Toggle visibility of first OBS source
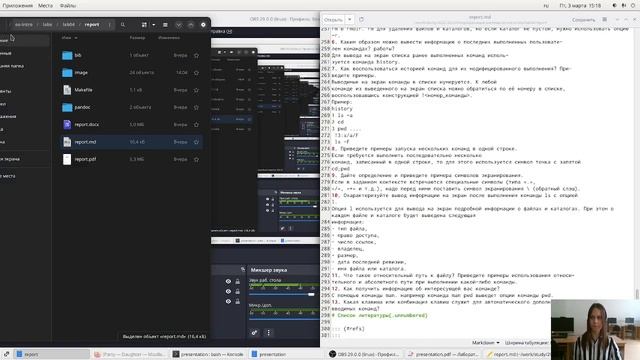Viewport: 640px width, 360px height. tap(228, 281)
